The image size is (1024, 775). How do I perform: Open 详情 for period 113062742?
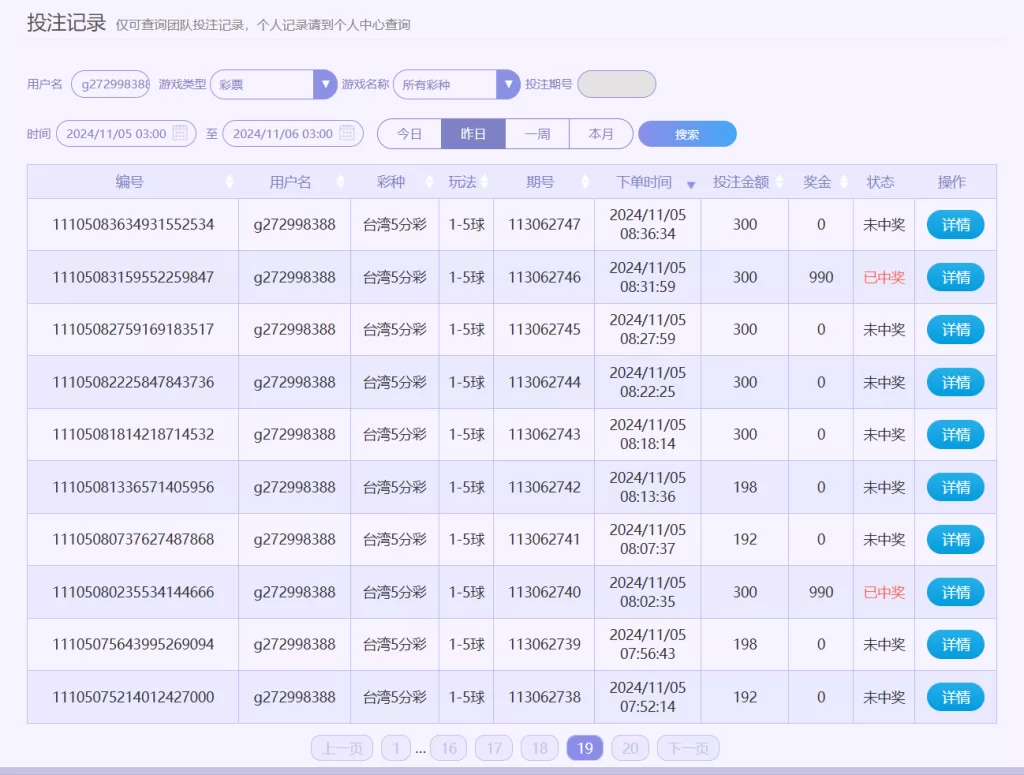click(955, 487)
